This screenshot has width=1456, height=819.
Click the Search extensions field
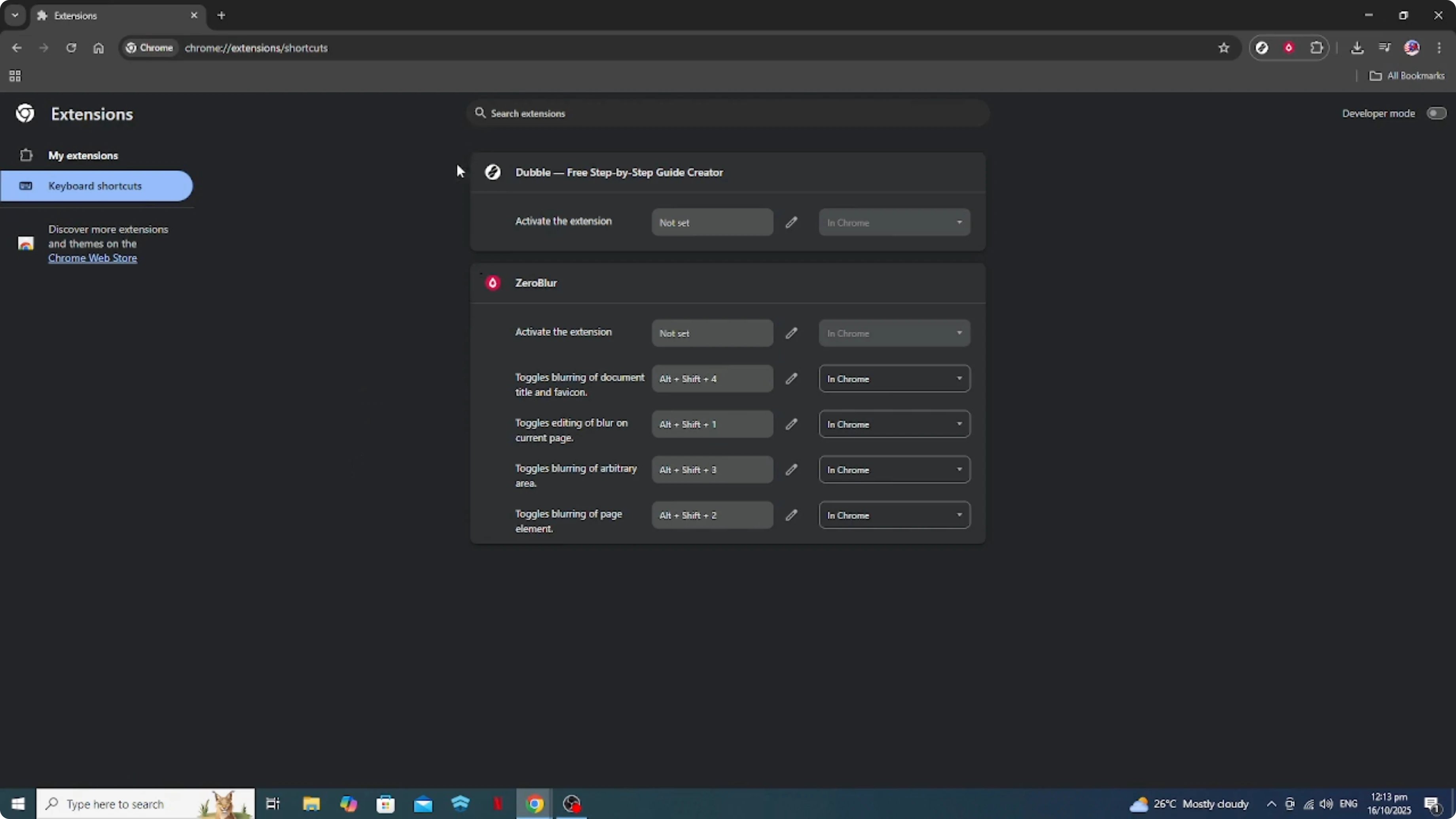click(x=728, y=113)
